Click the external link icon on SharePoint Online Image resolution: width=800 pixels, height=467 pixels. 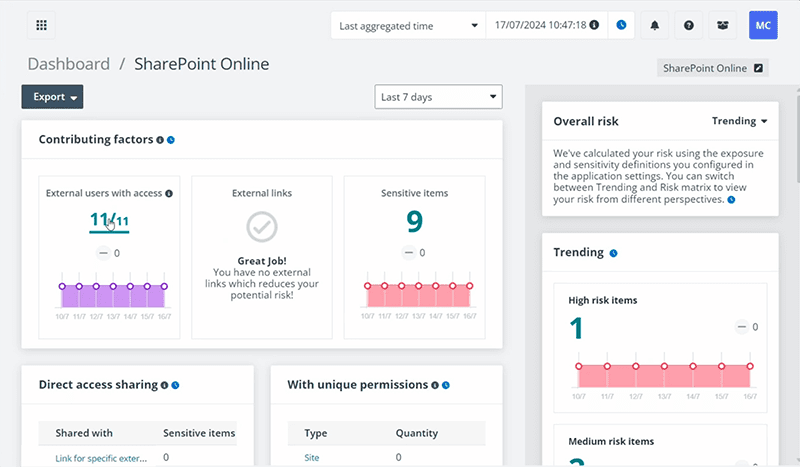click(x=759, y=68)
